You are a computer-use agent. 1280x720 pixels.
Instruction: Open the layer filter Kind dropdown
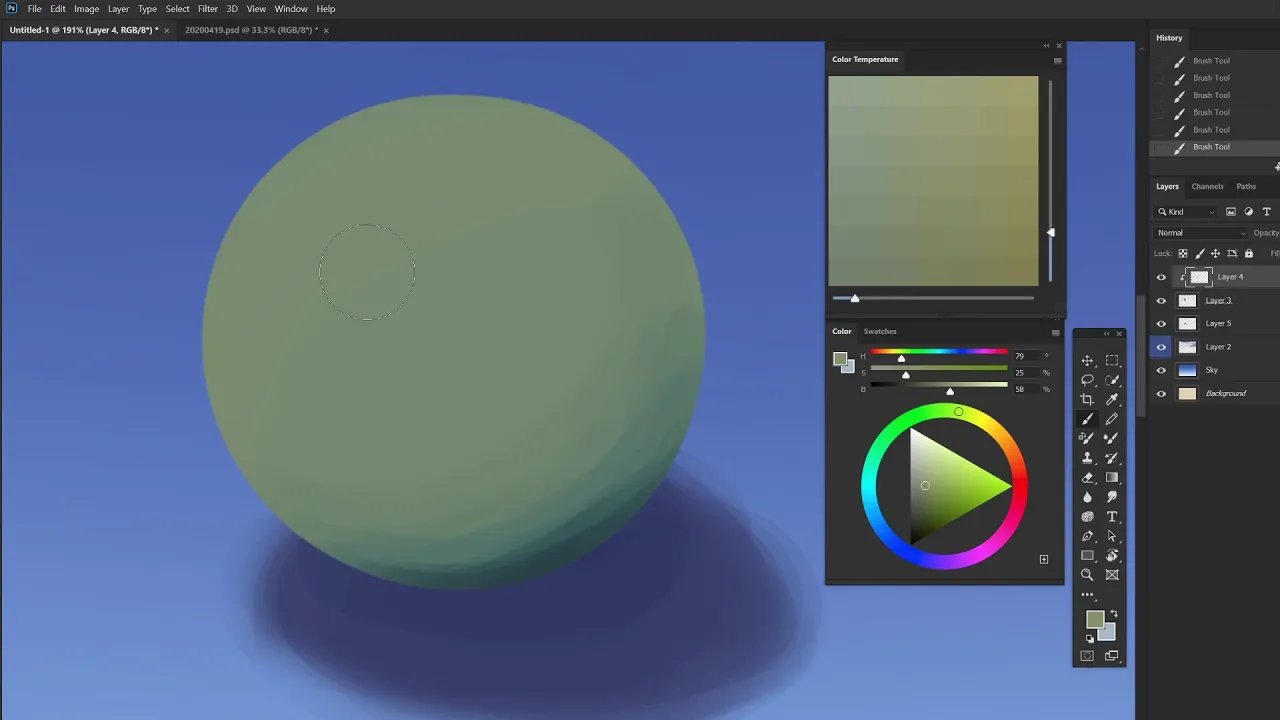[1186, 212]
